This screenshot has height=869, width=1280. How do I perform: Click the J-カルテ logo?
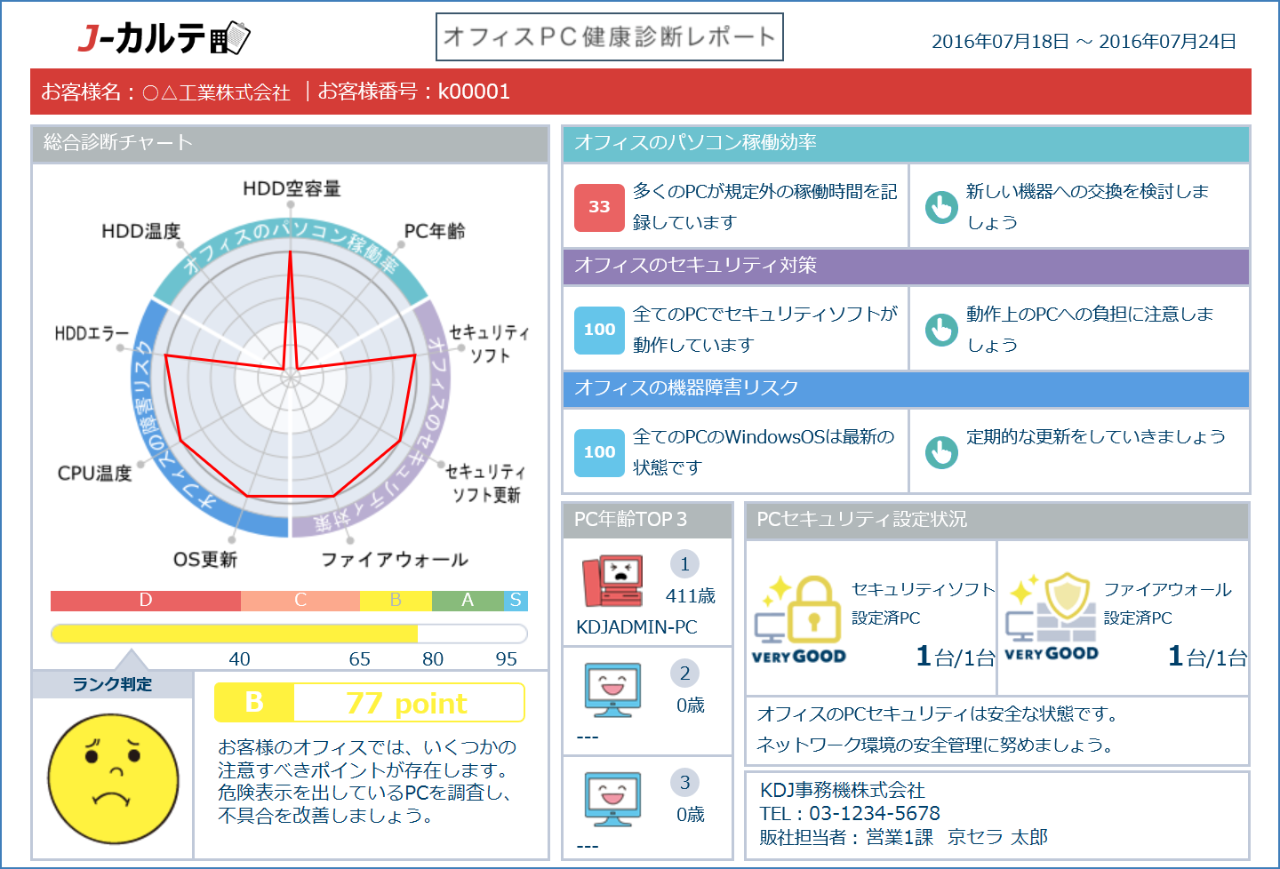click(164, 39)
